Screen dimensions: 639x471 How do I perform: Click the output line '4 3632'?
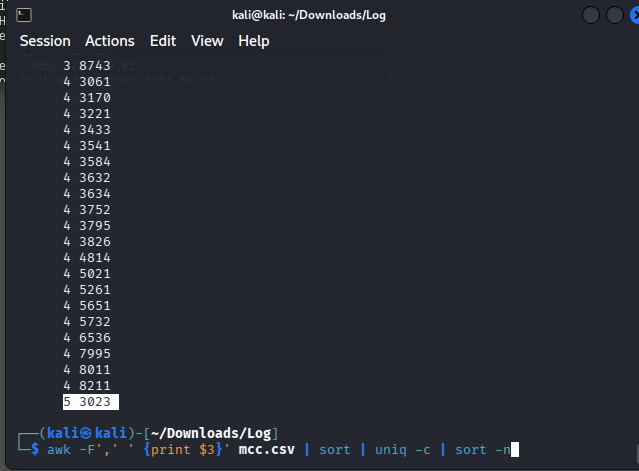(87, 178)
